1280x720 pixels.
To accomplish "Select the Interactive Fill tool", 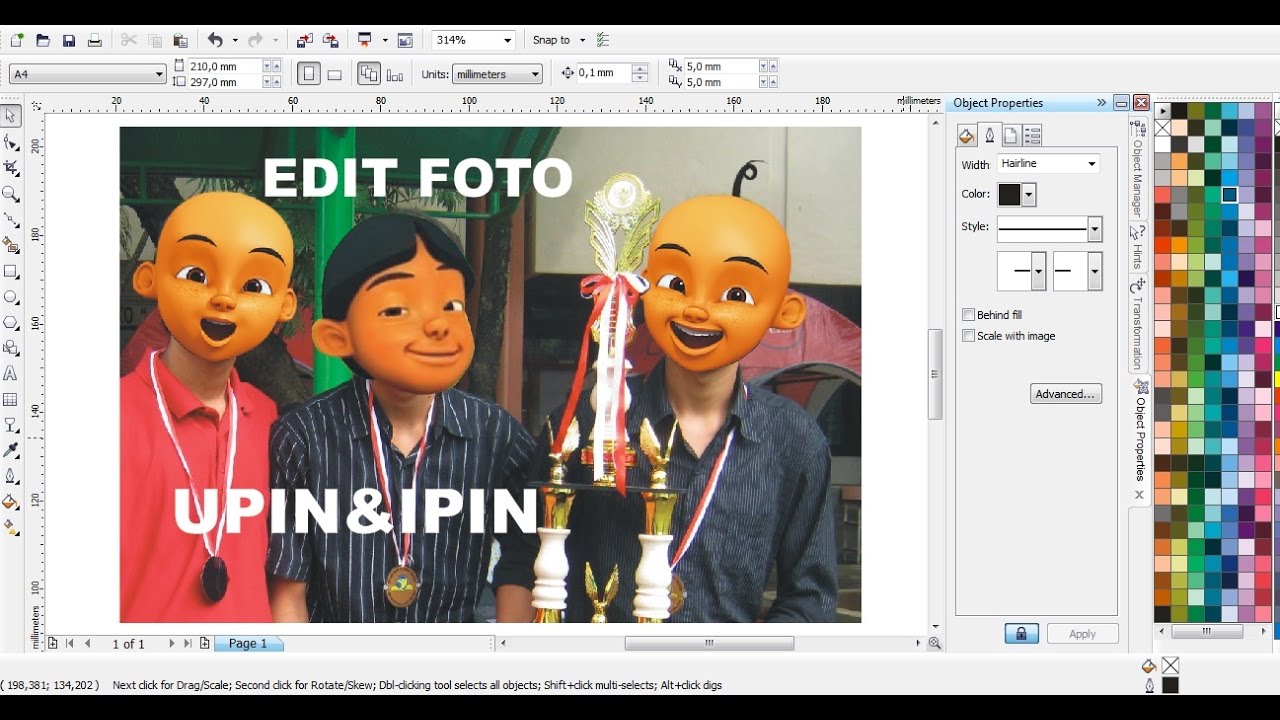I will 11,527.
